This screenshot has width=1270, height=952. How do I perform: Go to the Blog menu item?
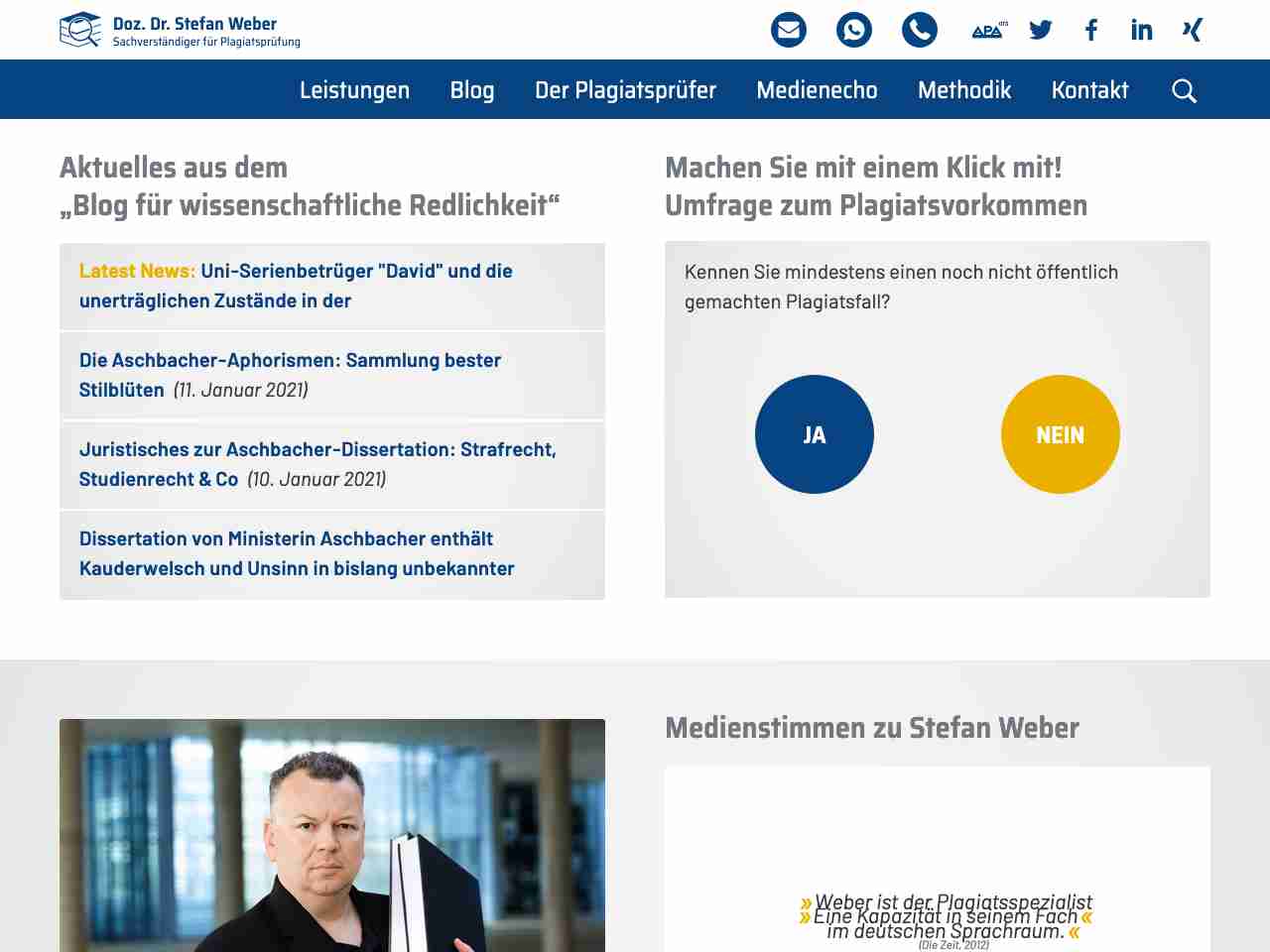tap(472, 90)
